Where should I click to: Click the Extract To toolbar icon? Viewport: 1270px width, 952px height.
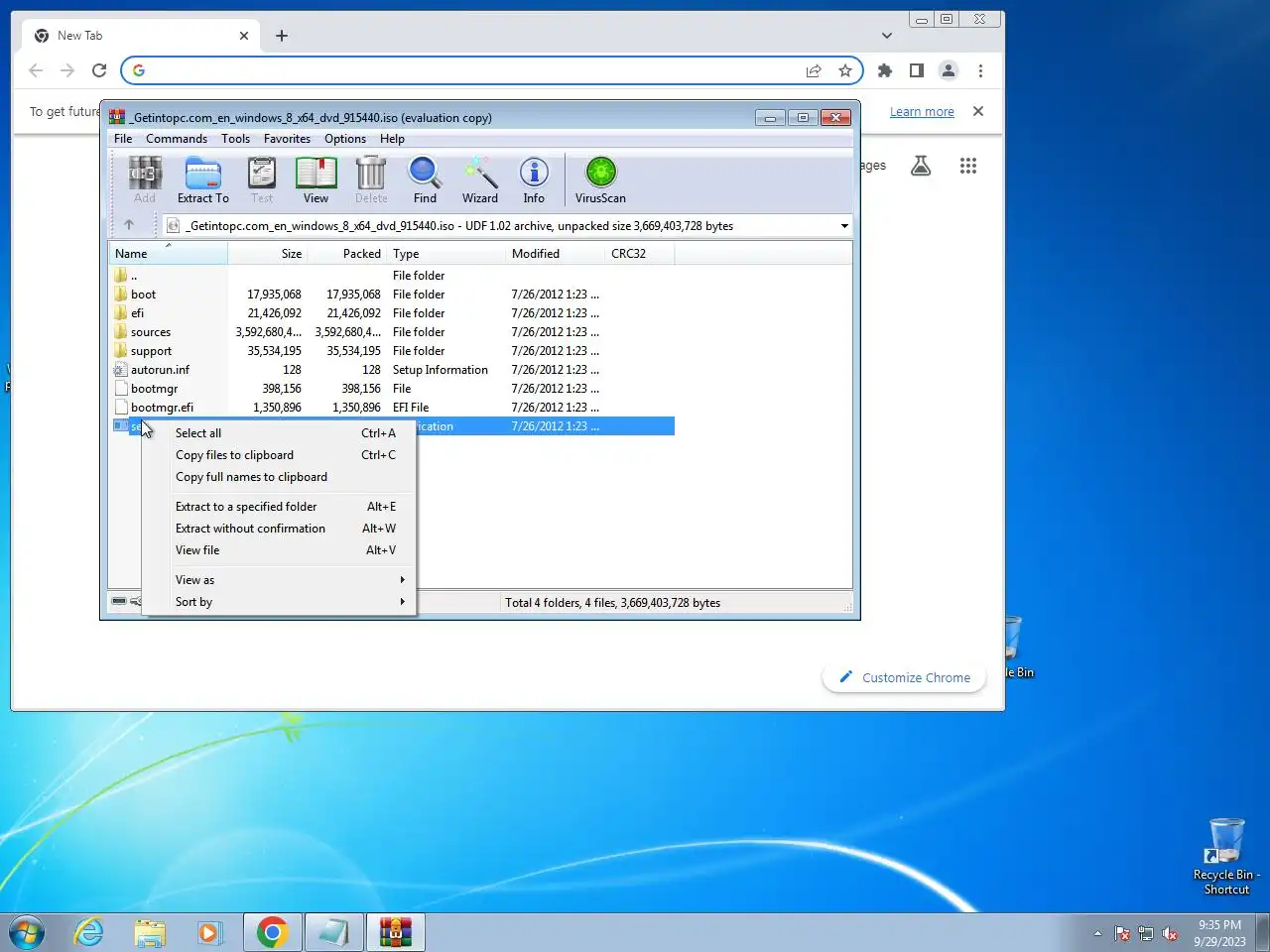[202, 180]
